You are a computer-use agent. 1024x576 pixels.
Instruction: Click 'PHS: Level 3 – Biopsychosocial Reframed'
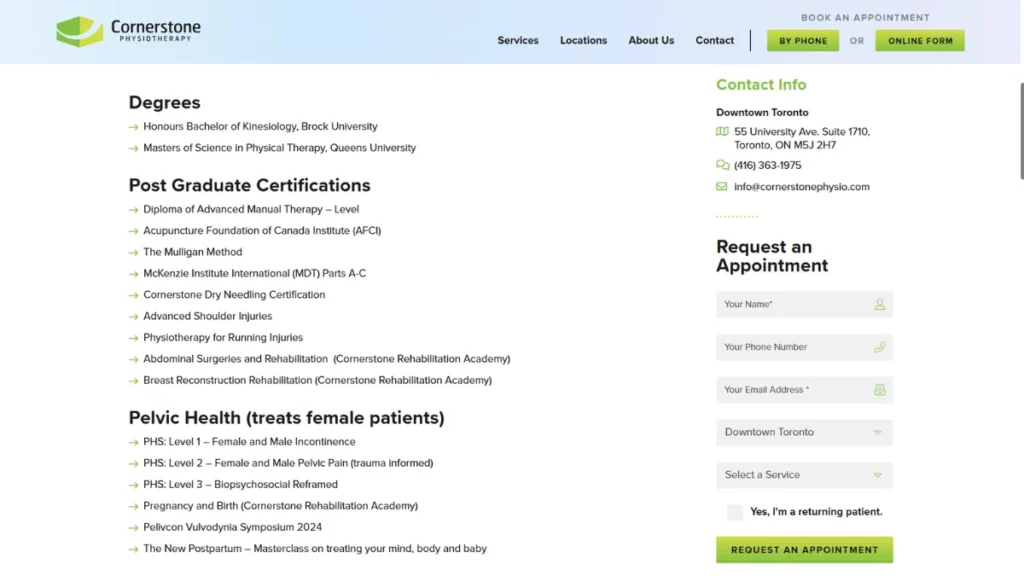pos(240,485)
